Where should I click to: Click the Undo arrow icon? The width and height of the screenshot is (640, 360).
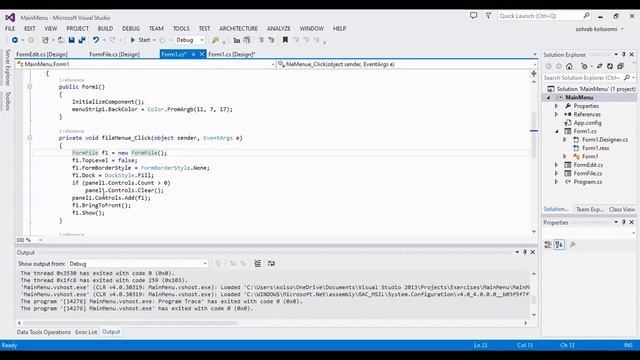(96, 40)
